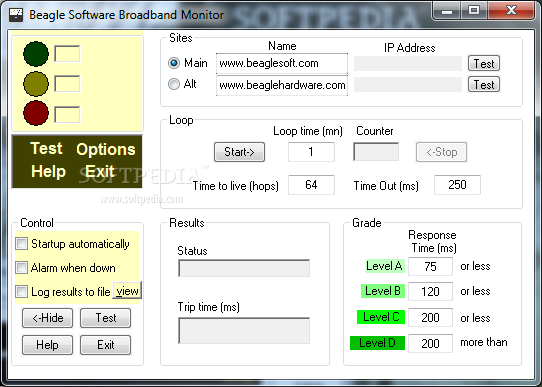Click the Level C color label
Viewport: 542px width, 387px height.
(x=381, y=317)
